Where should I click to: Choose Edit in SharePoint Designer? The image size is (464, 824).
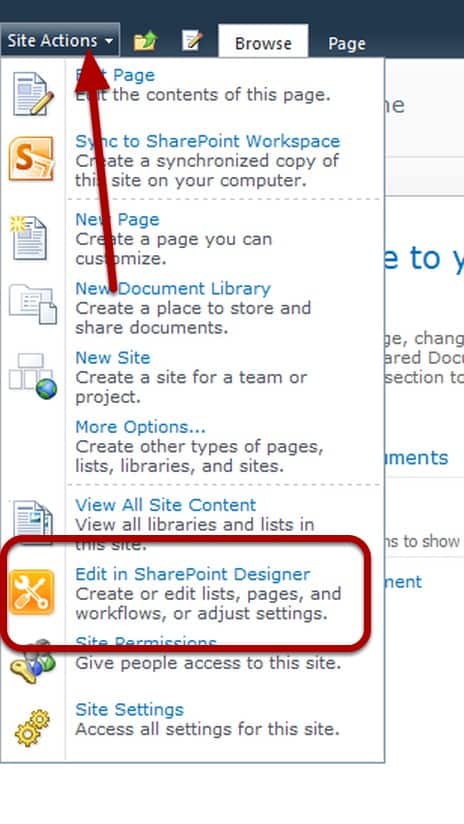193,574
